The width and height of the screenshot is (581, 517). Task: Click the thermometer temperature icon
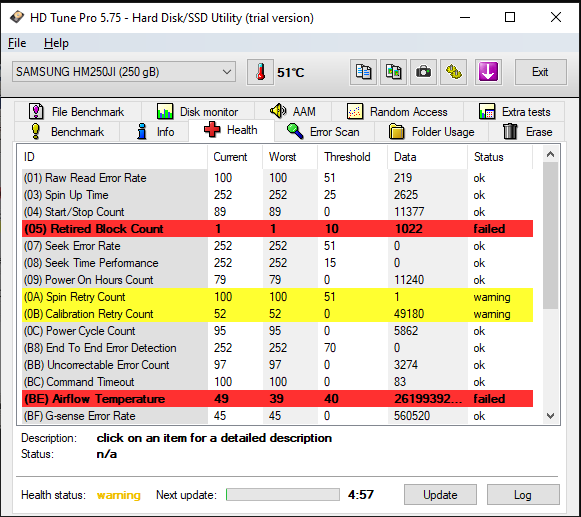point(260,72)
